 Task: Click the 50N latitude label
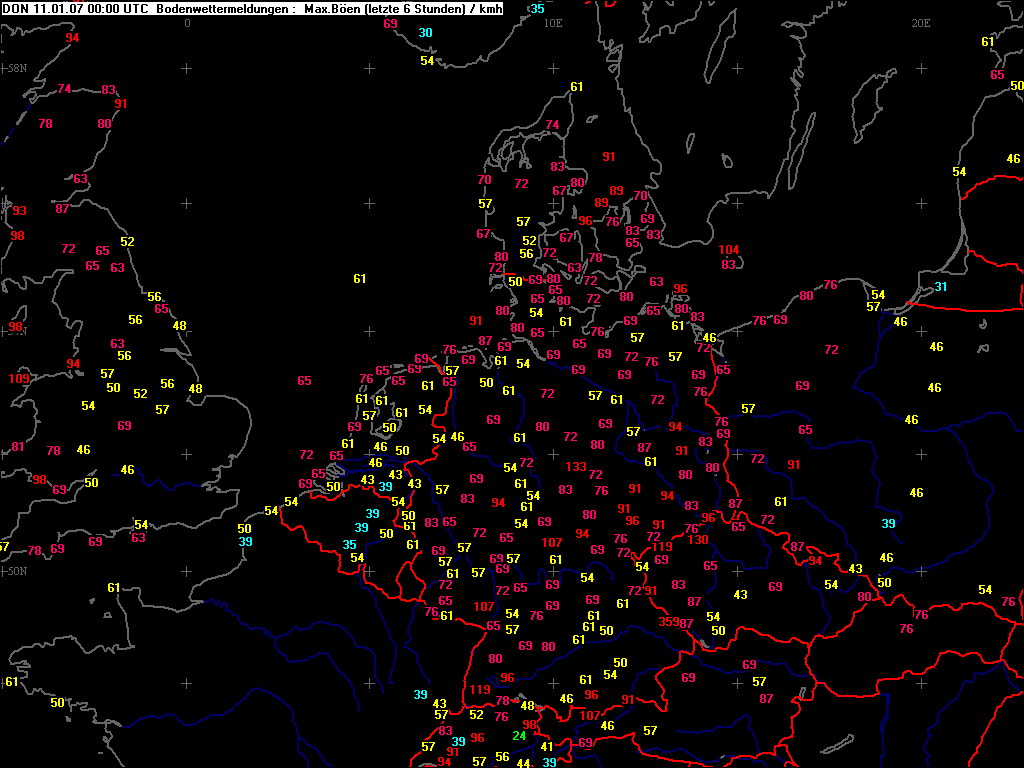pyautogui.click(x=17, y=571)
